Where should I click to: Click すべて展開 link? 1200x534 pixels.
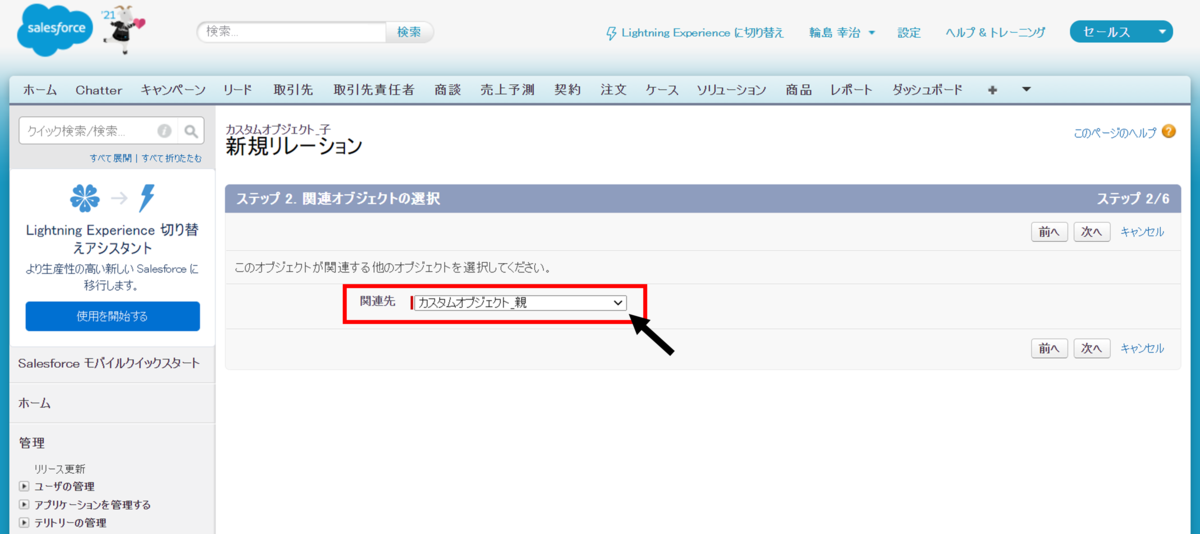[x=110, y=158]
